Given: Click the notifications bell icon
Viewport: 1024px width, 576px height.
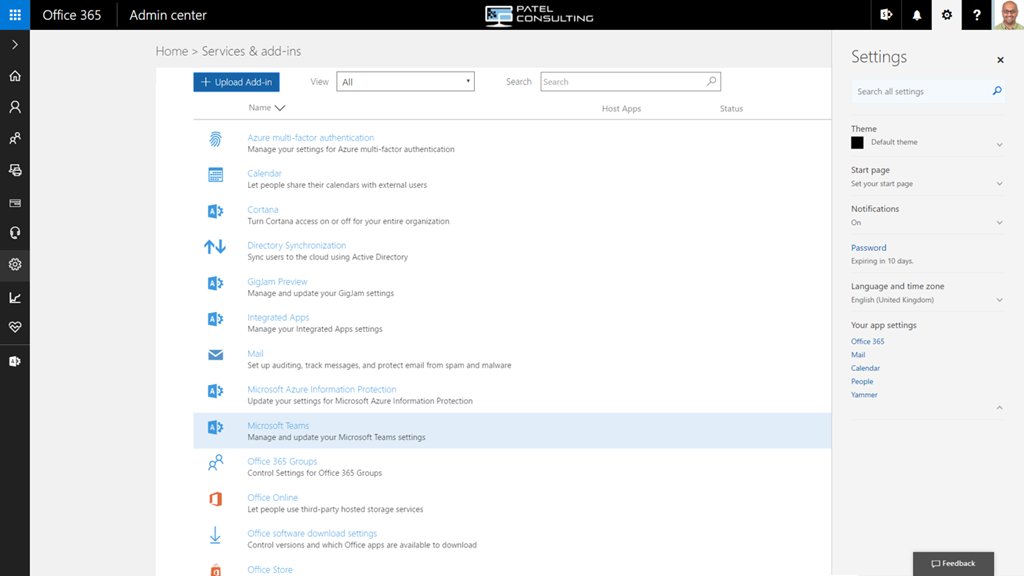Looking at the screenshot, I should coord(916,15).
